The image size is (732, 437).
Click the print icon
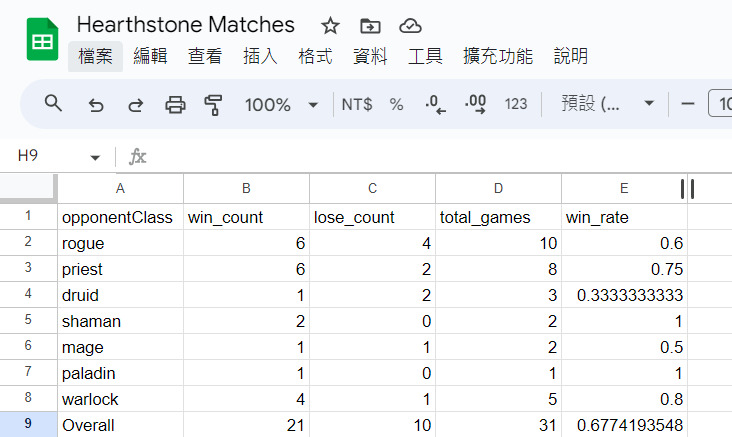tap(175, 104)
